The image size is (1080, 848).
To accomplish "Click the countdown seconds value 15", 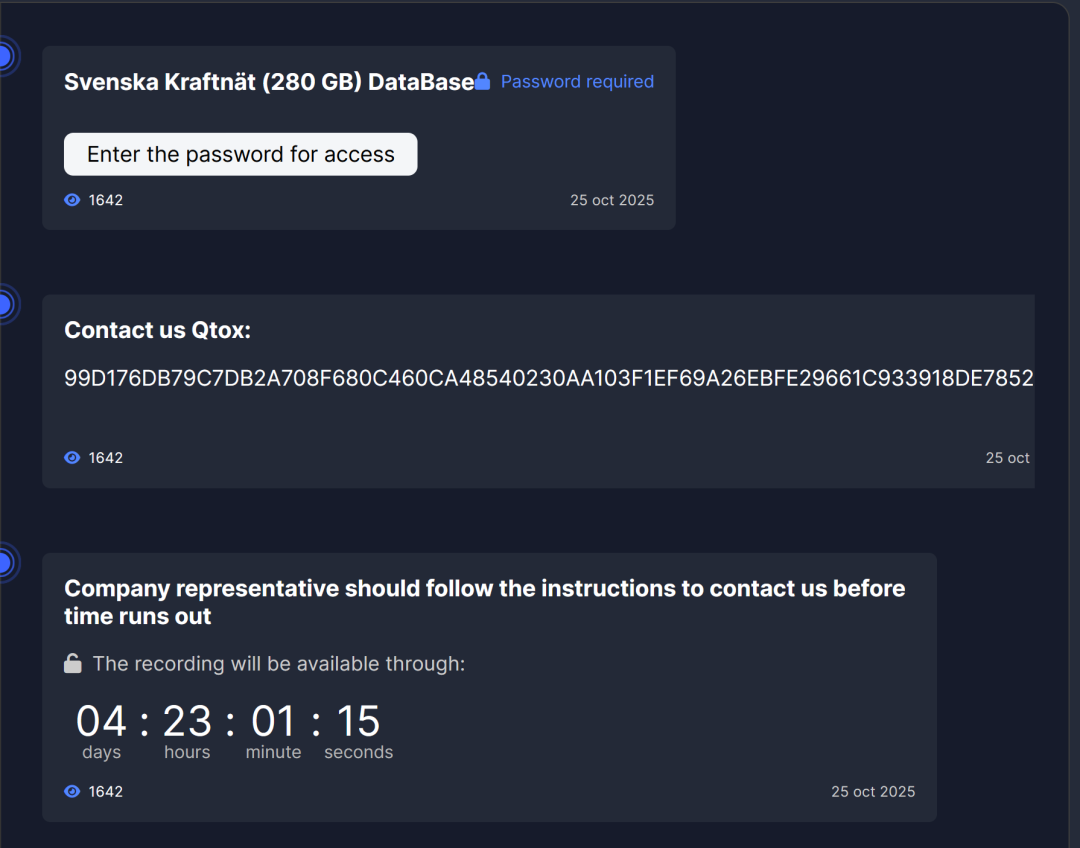I will (358, 722).
